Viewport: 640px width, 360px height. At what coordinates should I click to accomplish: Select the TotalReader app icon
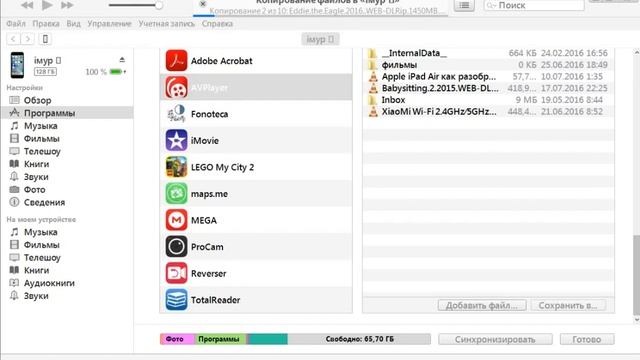pyautogui.click(x=176, y=299)
